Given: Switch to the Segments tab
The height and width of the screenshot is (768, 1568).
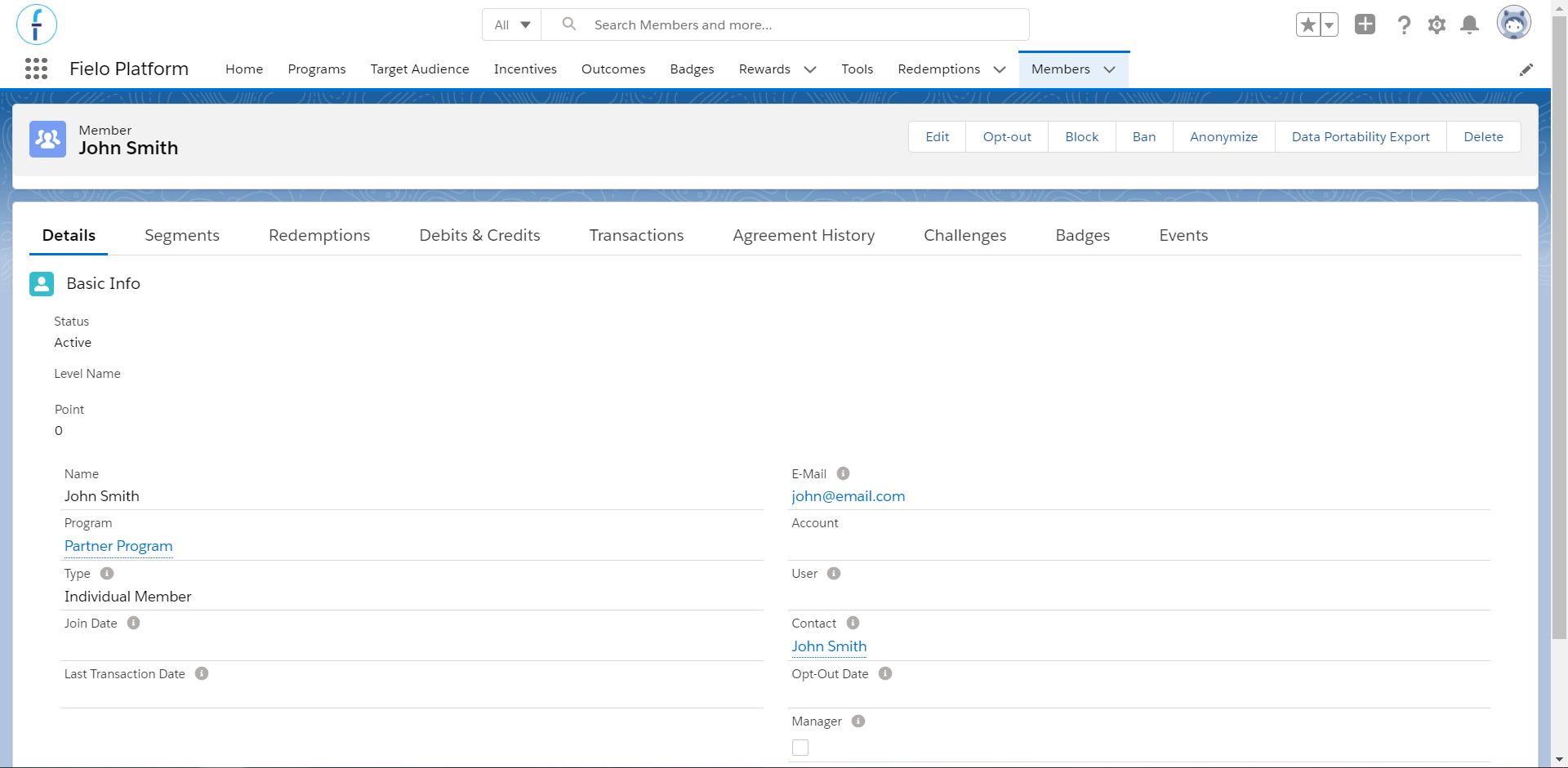Looking at the screenshot, I should click(182, 235).
